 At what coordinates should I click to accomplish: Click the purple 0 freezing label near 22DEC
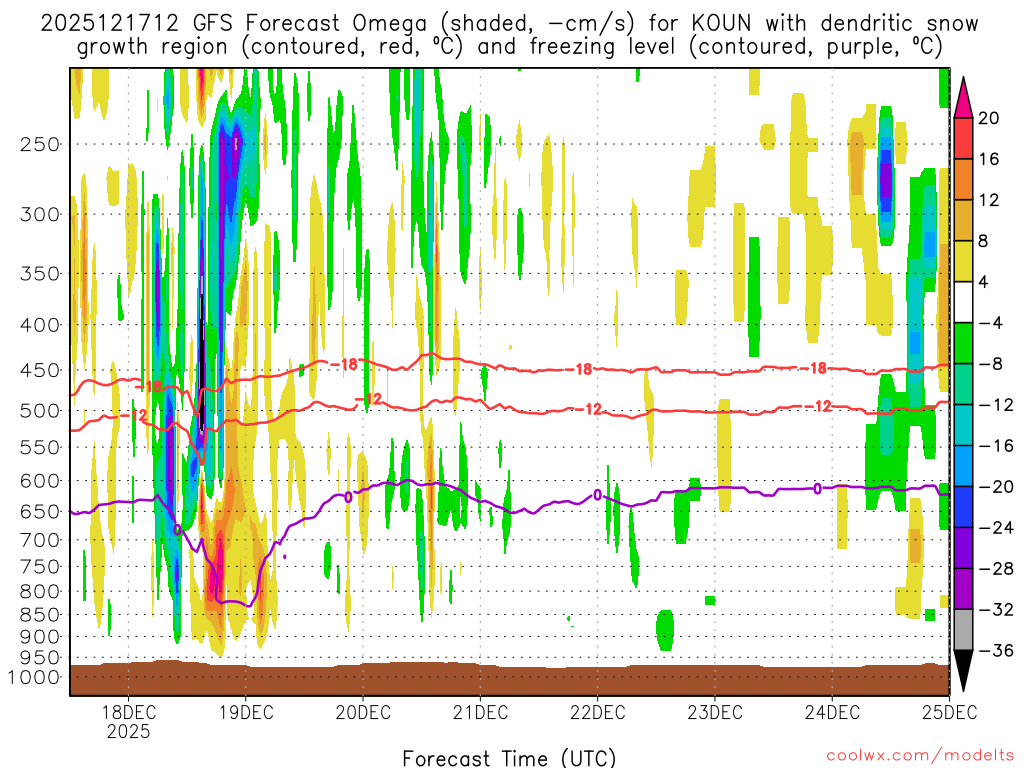coord(597,495)
